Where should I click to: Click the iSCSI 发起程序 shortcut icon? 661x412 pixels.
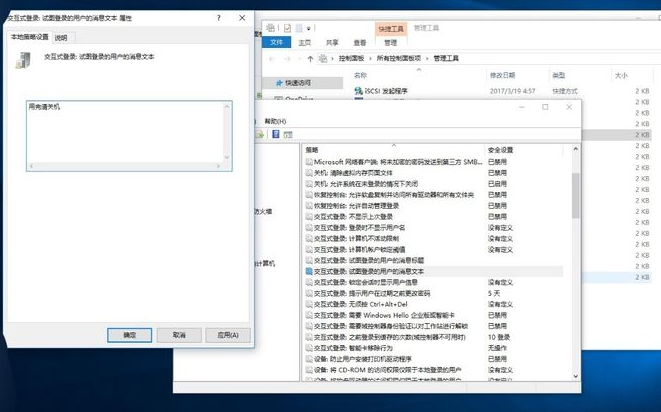359,90
